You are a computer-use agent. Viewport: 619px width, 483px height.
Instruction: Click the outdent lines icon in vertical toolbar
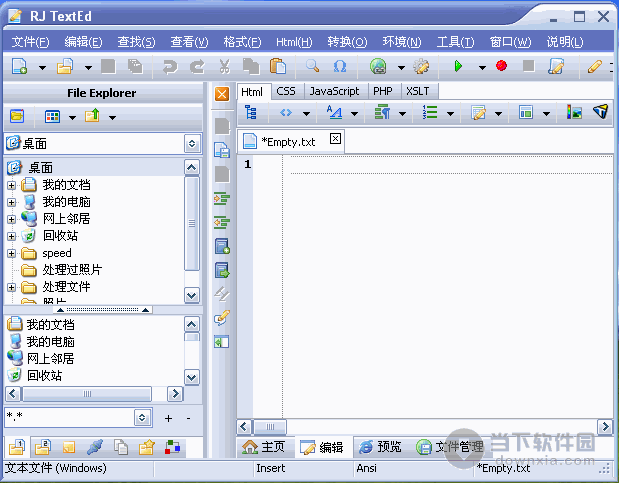222,222
